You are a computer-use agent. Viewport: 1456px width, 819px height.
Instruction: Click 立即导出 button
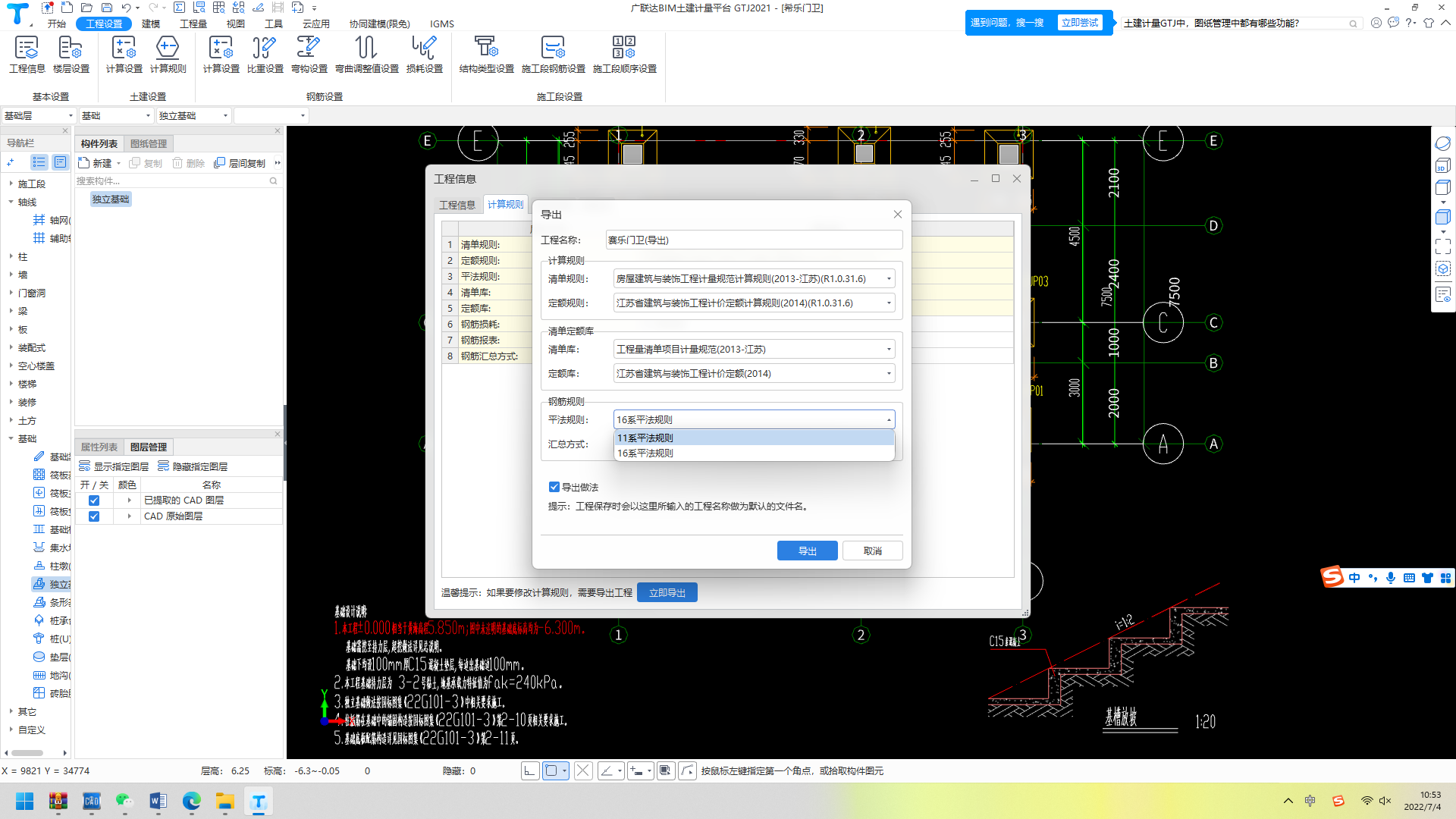pos(667,592)
